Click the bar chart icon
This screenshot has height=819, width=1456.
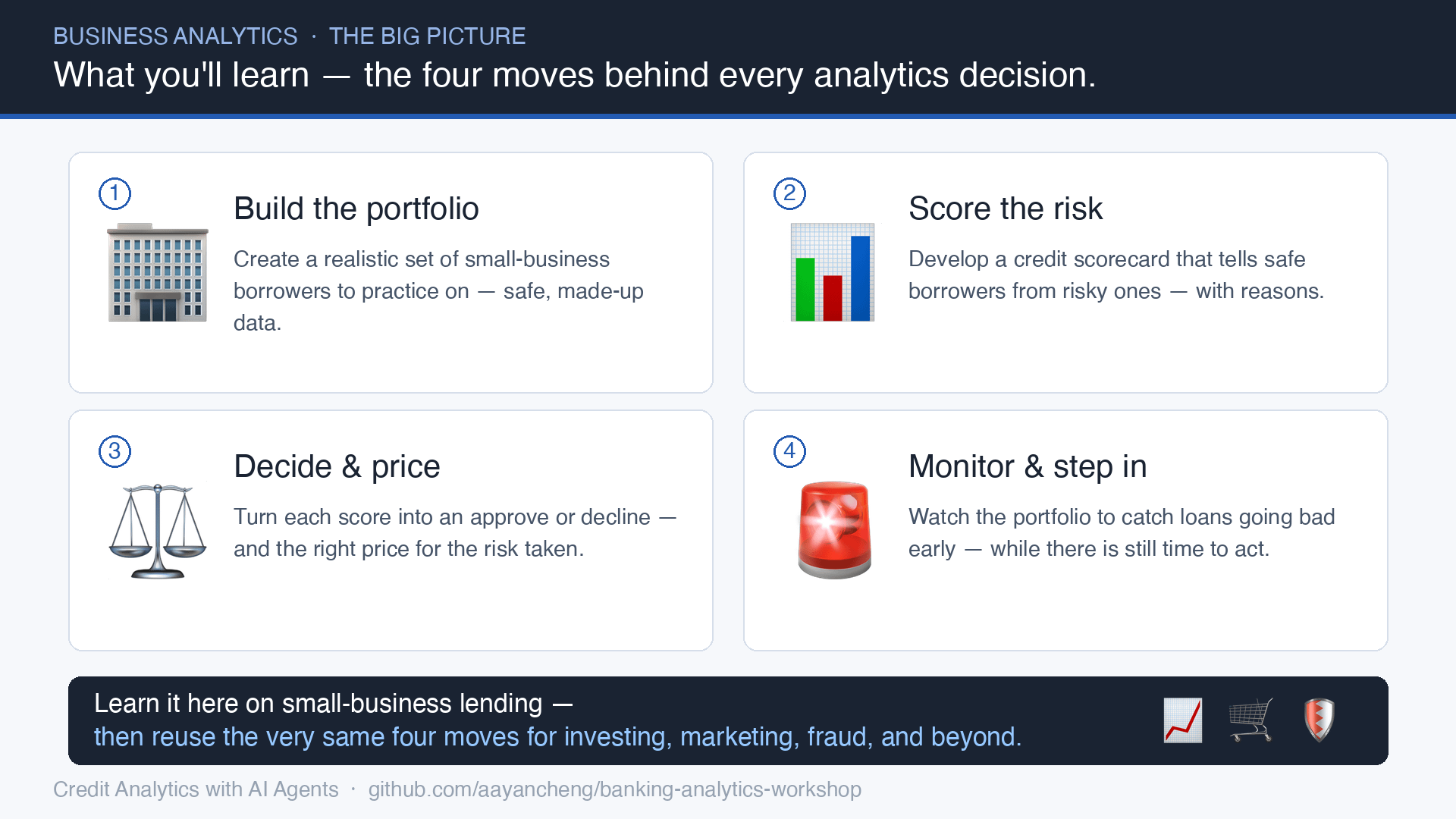click(x=833, y=272)
